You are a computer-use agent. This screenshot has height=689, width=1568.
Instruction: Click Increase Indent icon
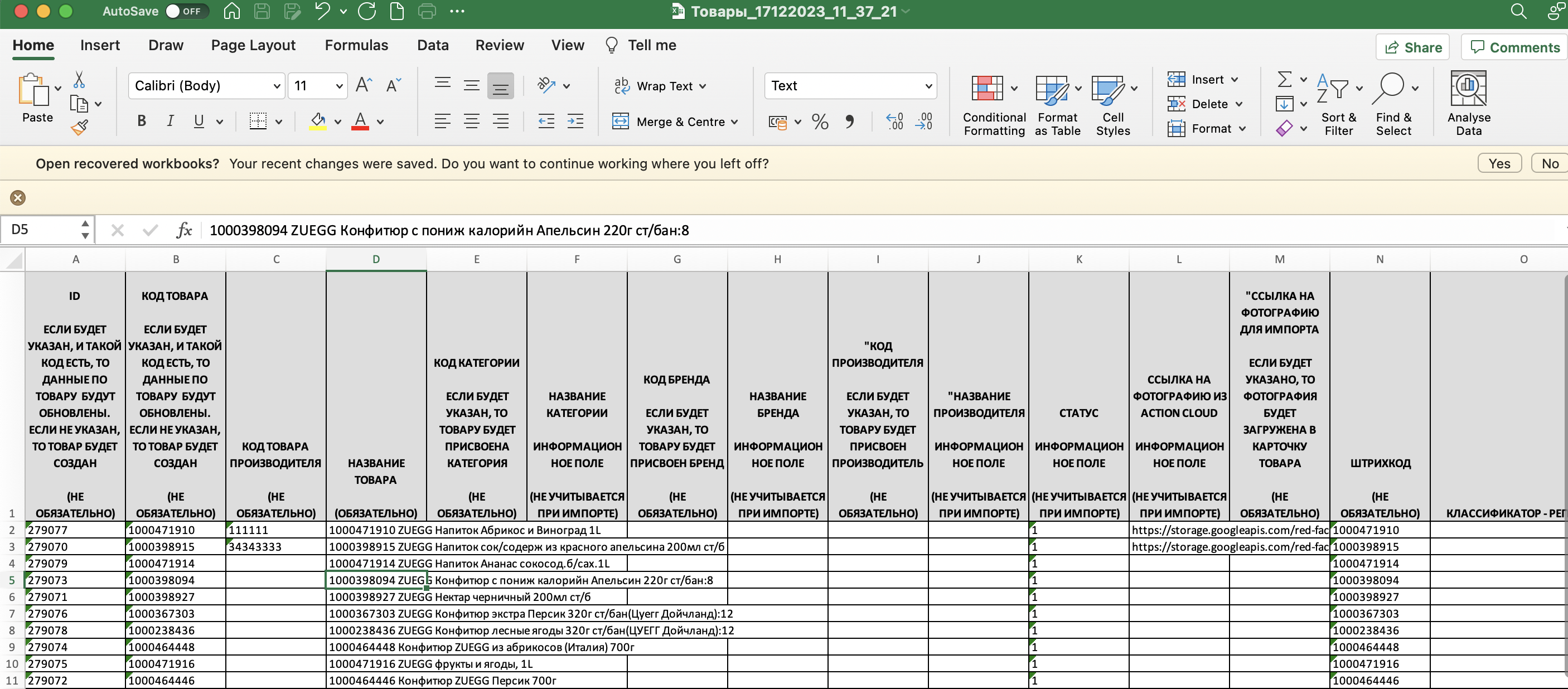click(575, 121)
